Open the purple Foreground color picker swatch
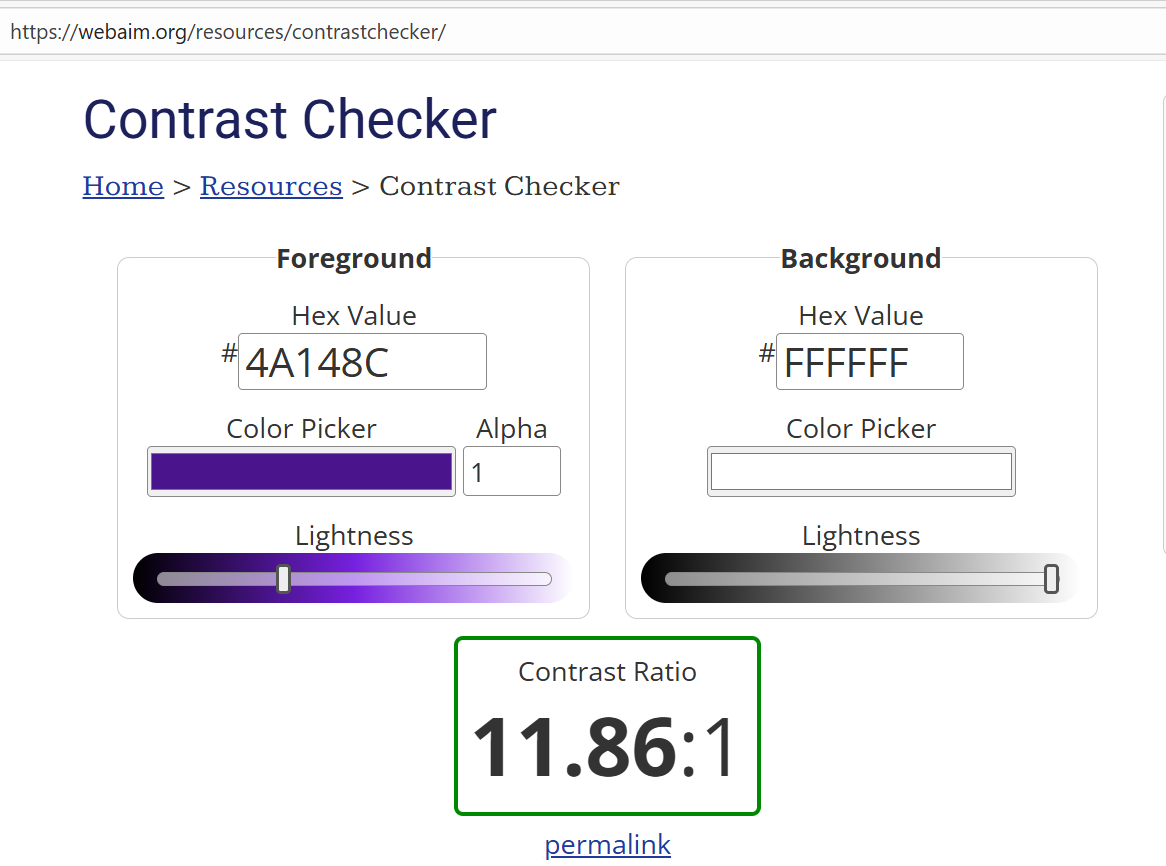Image resolution: width=1166 pixels, height=866 pixels. (x=301, y=472)
